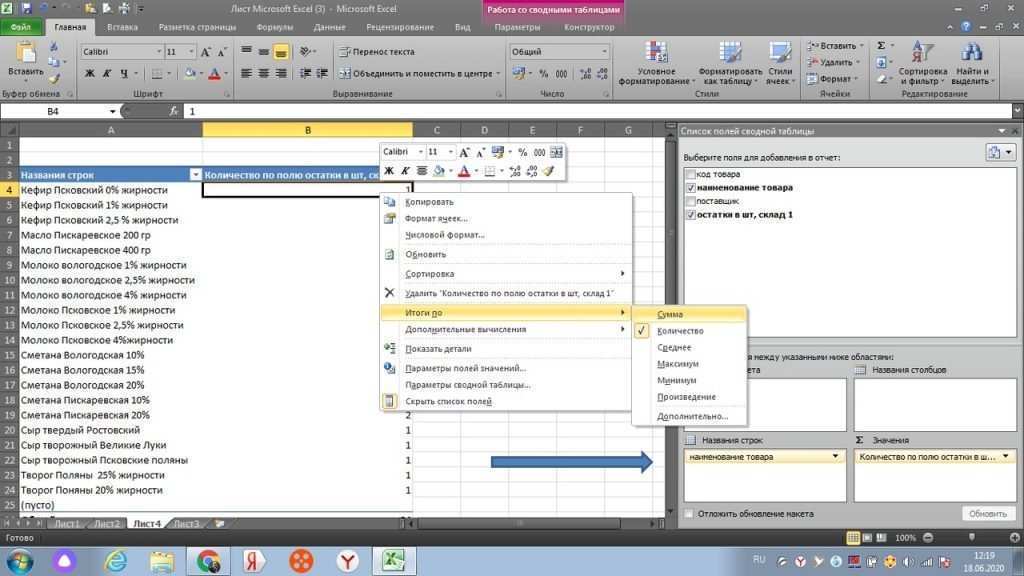Switch to the 'Вставка' ribbon tab

coord(122,27)
